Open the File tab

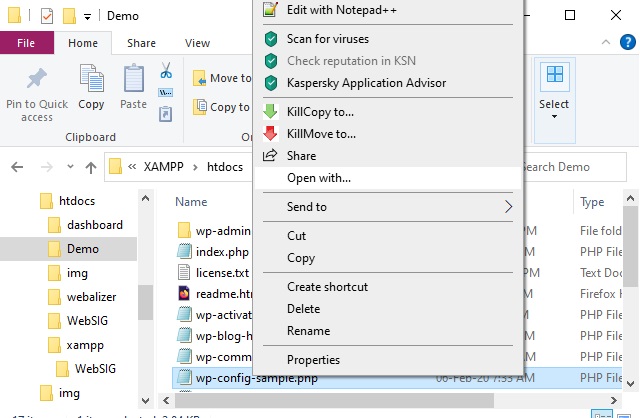[27, 43]
